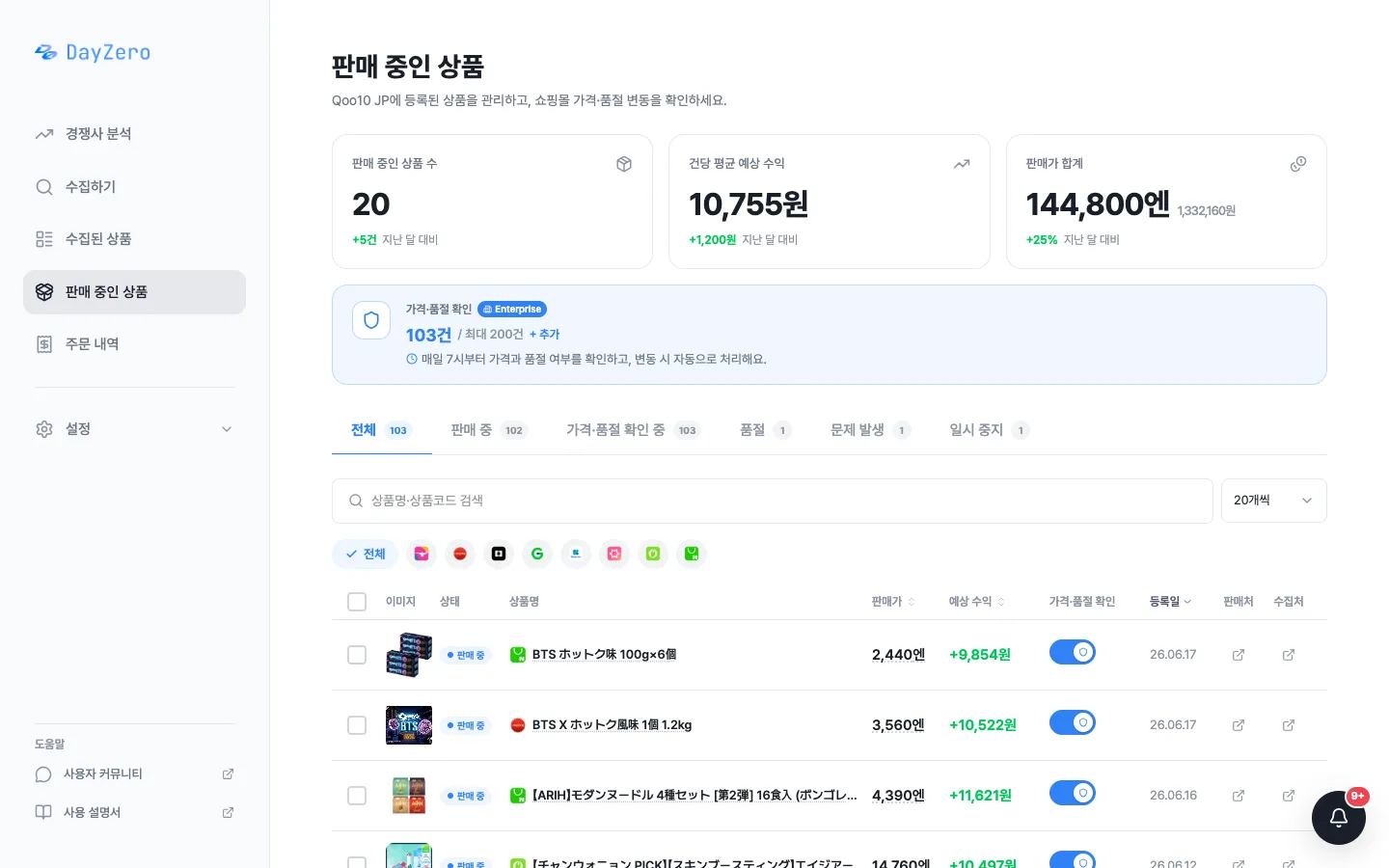The width and height of the screenshot is (1389, 868).
Task: Click the BTS ホットク味 product thumbnail
Action: (409, 655)
